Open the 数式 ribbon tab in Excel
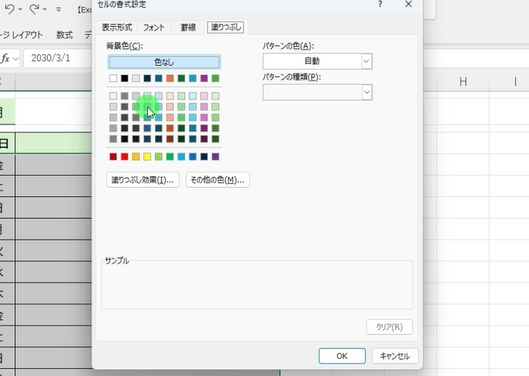The width and height of the screenshot is (529, 376). [x=64, y=35]
